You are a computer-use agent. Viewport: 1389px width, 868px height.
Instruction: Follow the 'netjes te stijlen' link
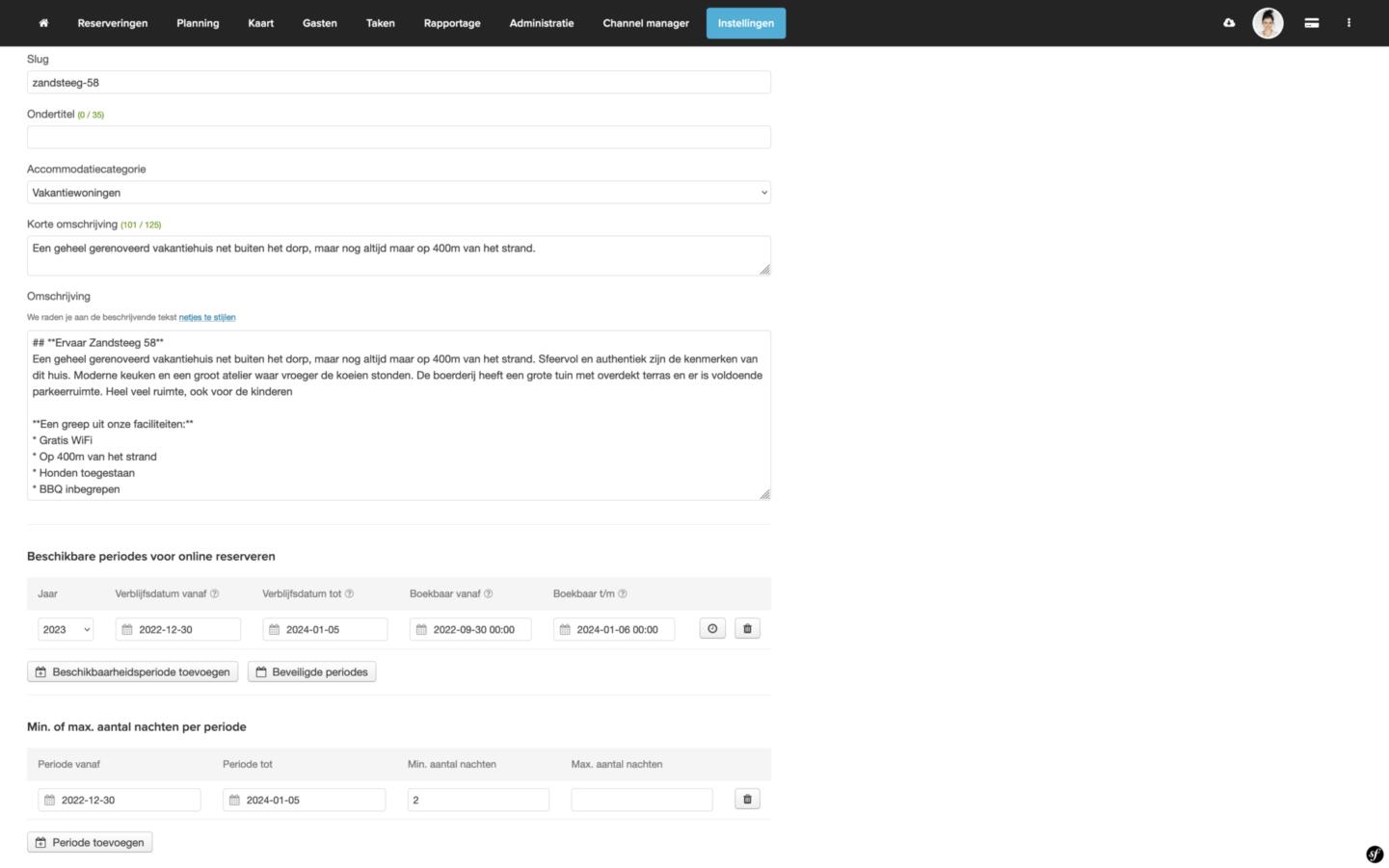coord(206,317)
